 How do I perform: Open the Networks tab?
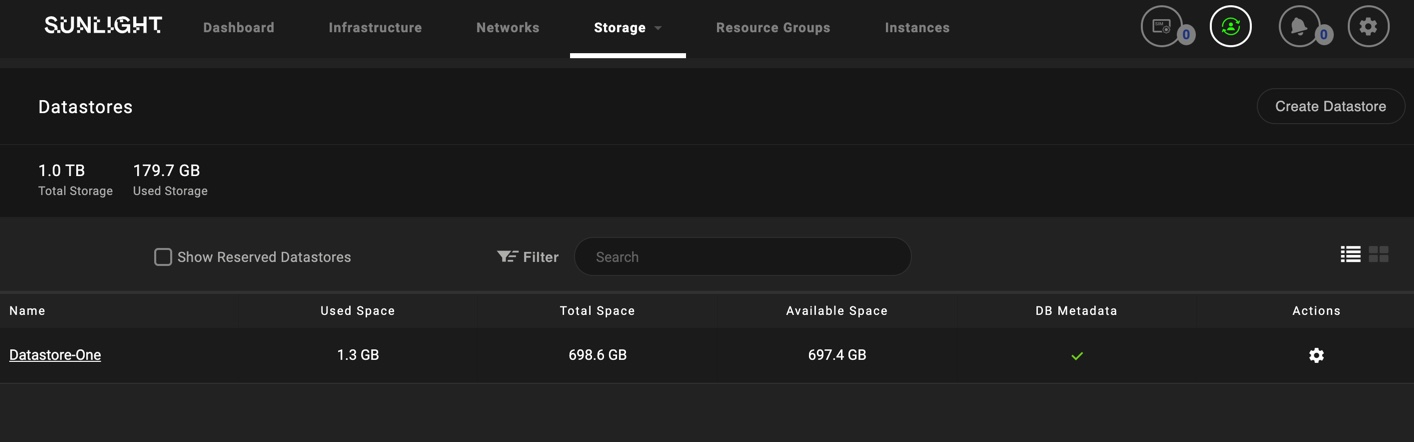coord(508,27)
